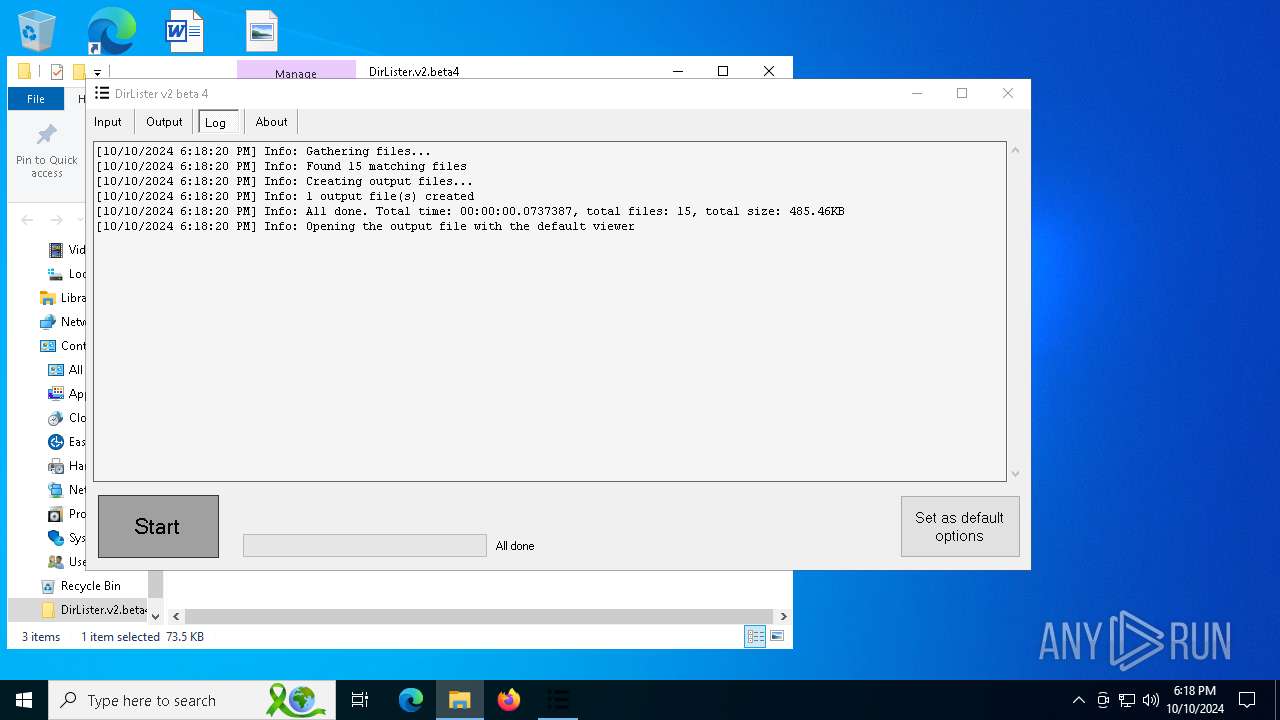Select the 'Pro' Programs tree entry
The width and height of the screenshot is (1280, 720).
(66, 514)
